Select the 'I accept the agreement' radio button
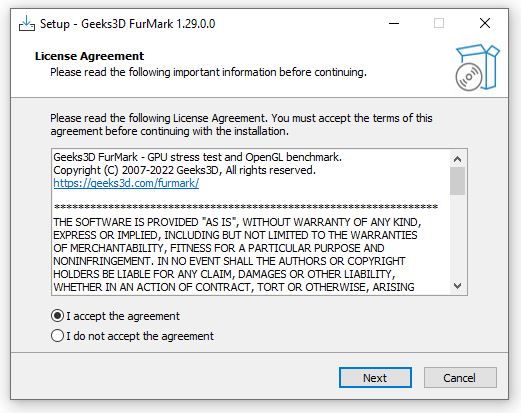The height and width of the screenshot is (413, 521). 57,316
